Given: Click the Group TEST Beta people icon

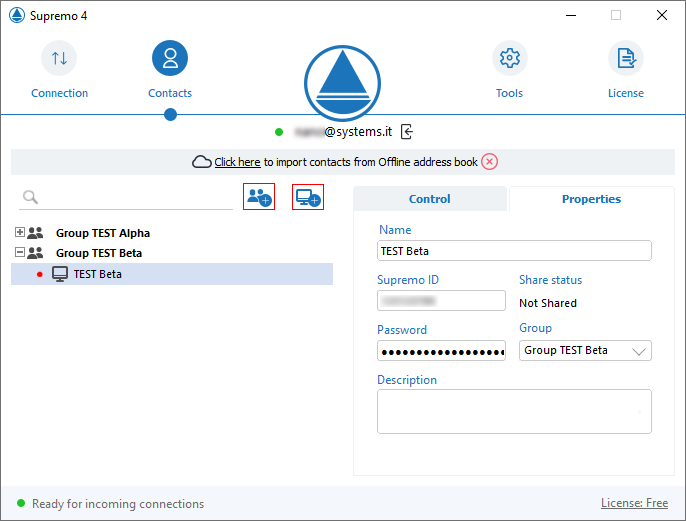Looking at the screenshot, I should [35, 253].
